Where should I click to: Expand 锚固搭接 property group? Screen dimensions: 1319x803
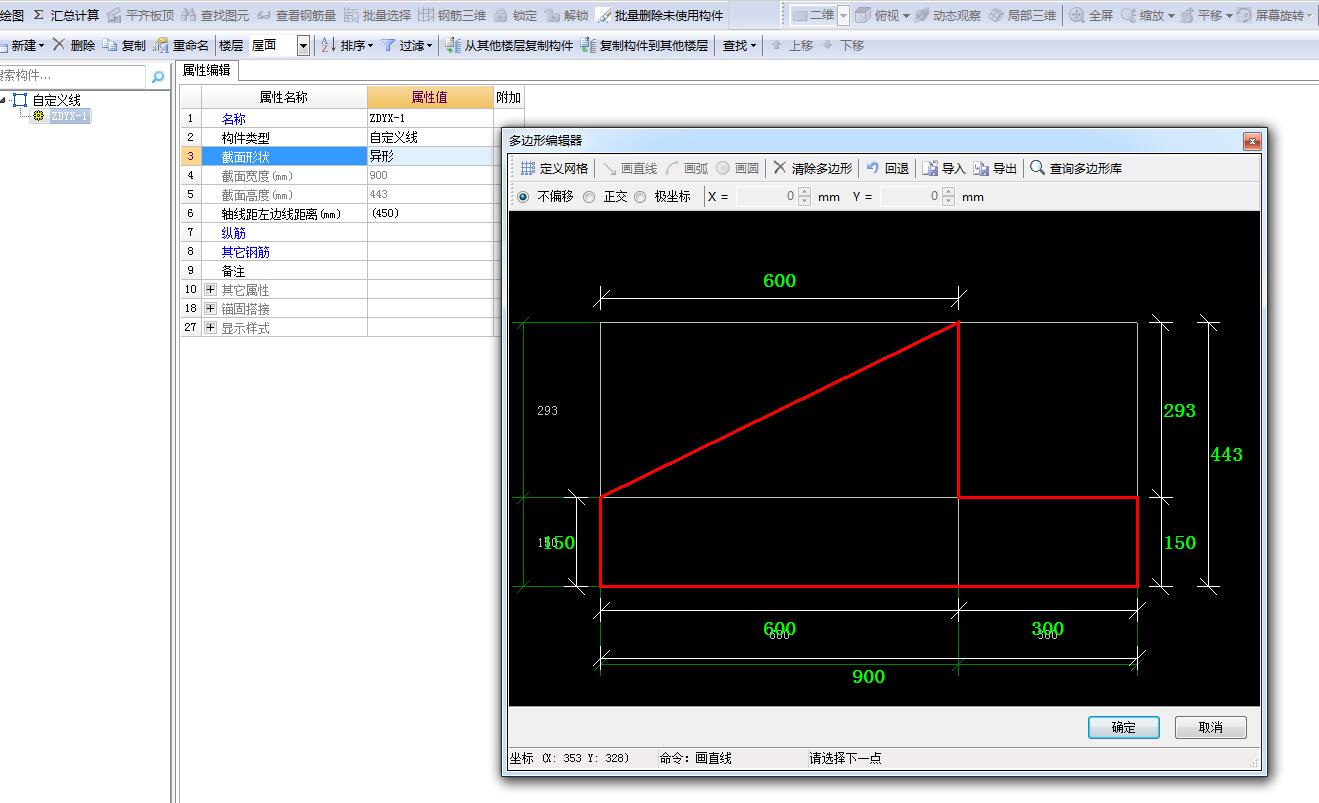(210, 308)
